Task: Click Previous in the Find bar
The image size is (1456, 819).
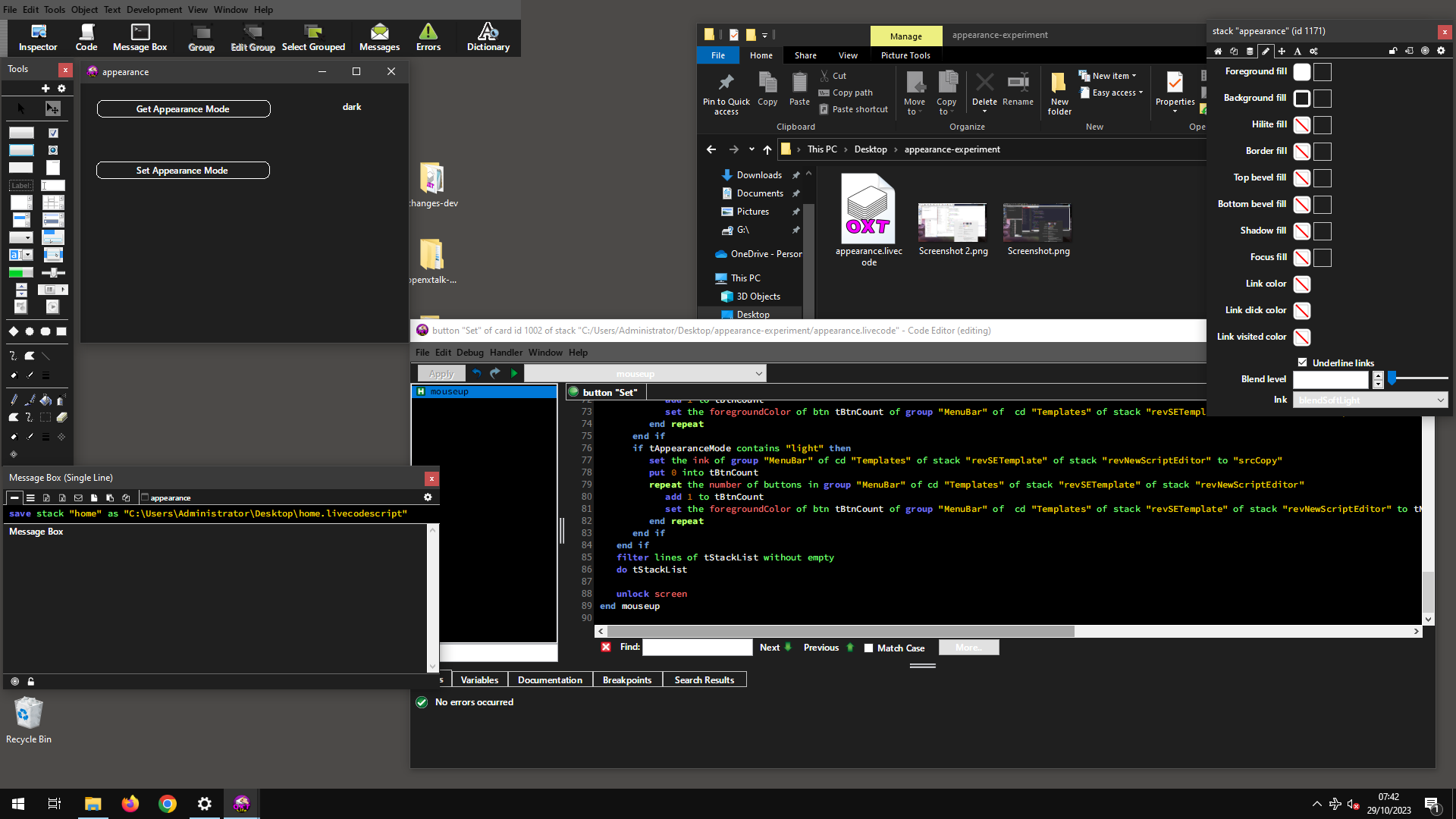Action: click(x=829, y=648)
